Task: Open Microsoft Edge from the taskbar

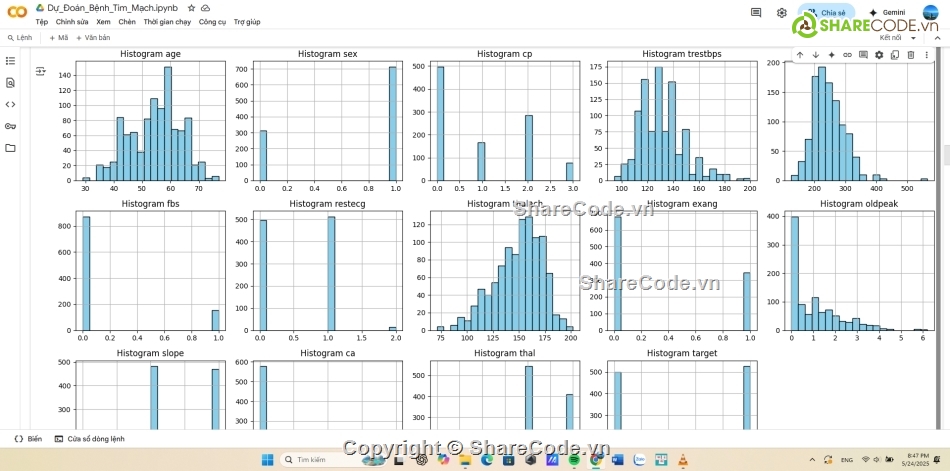Action: click(x=487, y=459)
